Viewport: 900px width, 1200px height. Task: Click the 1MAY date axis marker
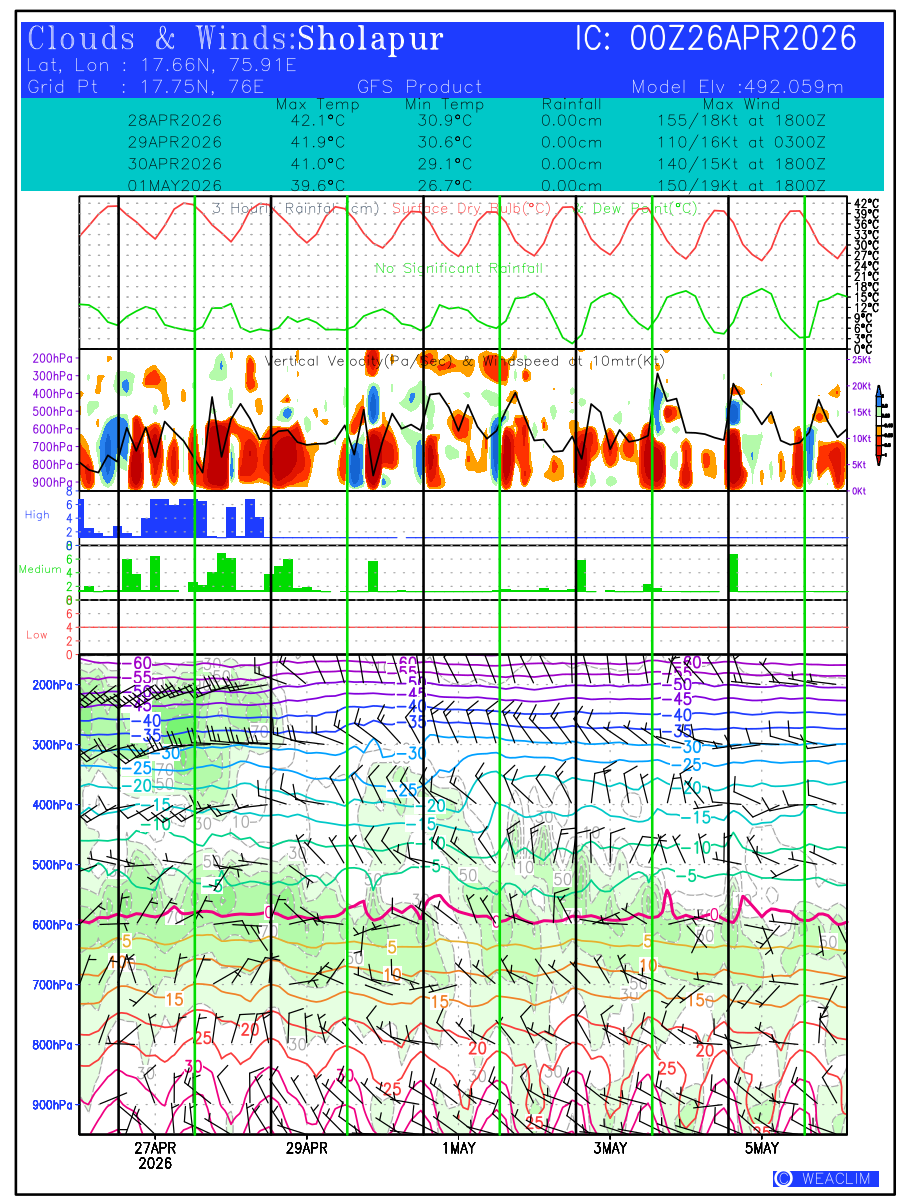(459, 1148)
